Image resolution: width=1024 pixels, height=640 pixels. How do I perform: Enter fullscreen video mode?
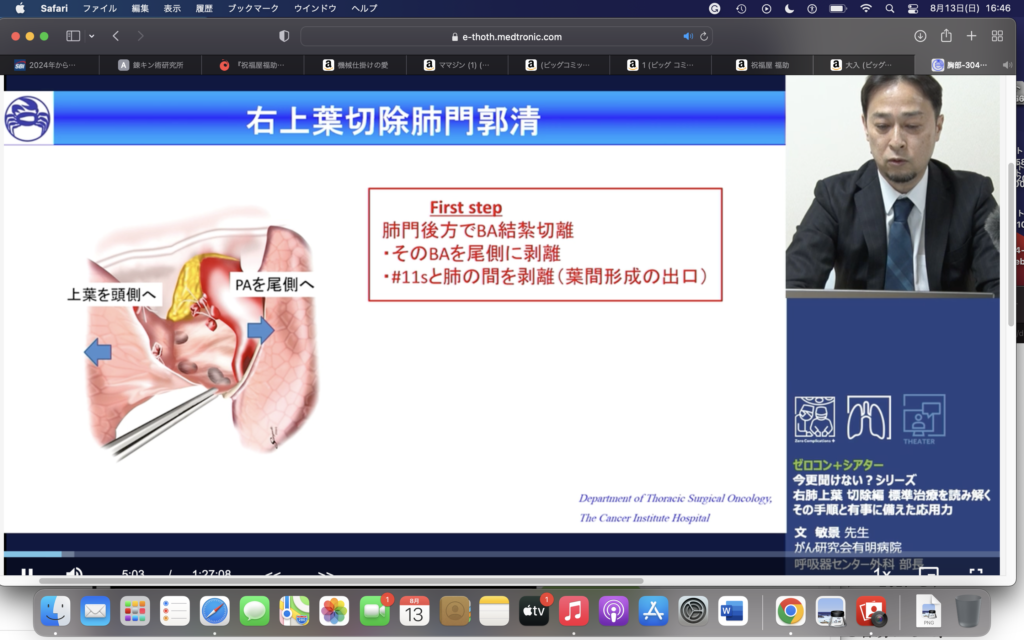point(975,574)
